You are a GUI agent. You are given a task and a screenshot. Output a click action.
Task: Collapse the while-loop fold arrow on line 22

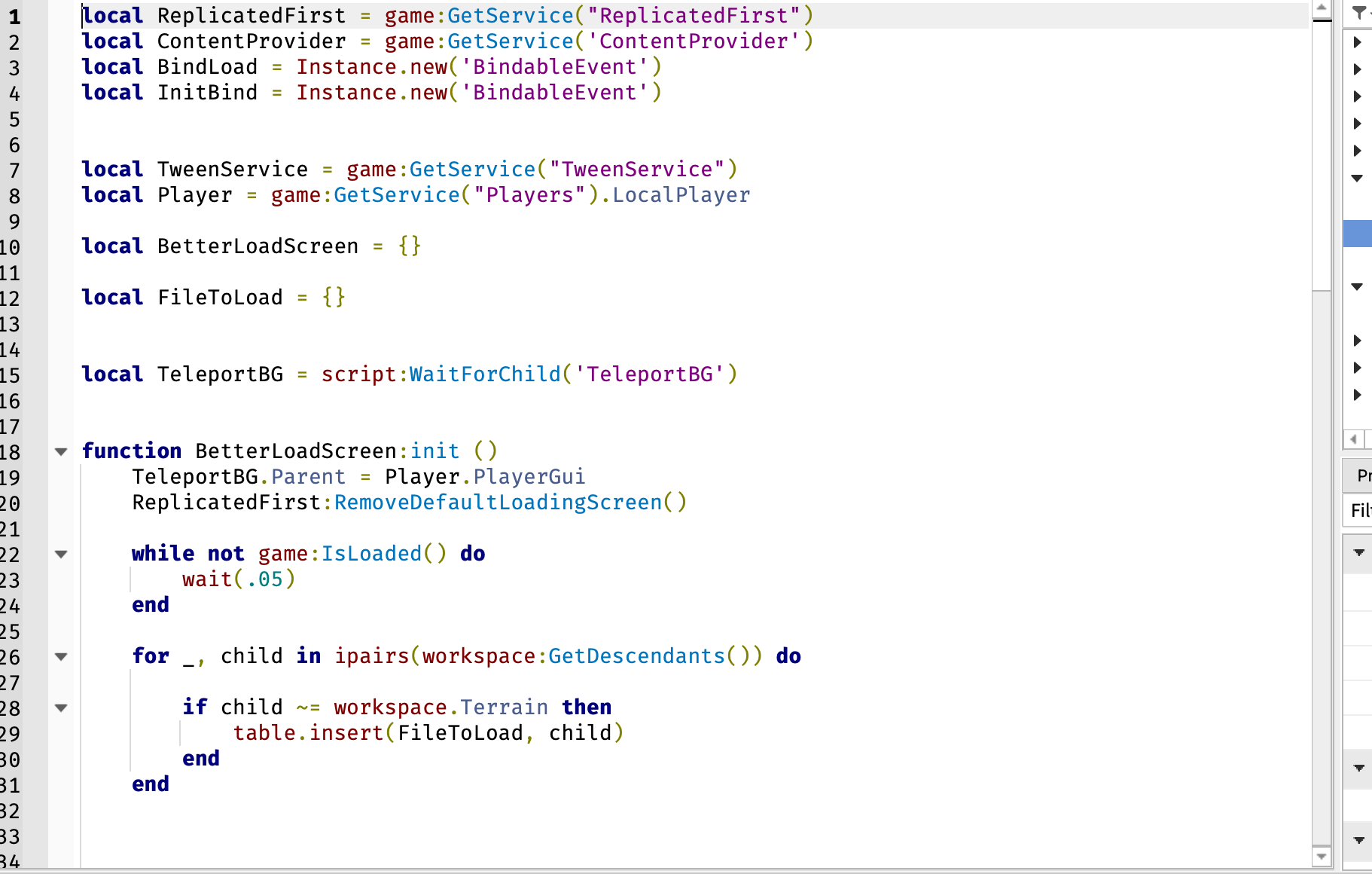pyautogui.click(x=61, y=554)
